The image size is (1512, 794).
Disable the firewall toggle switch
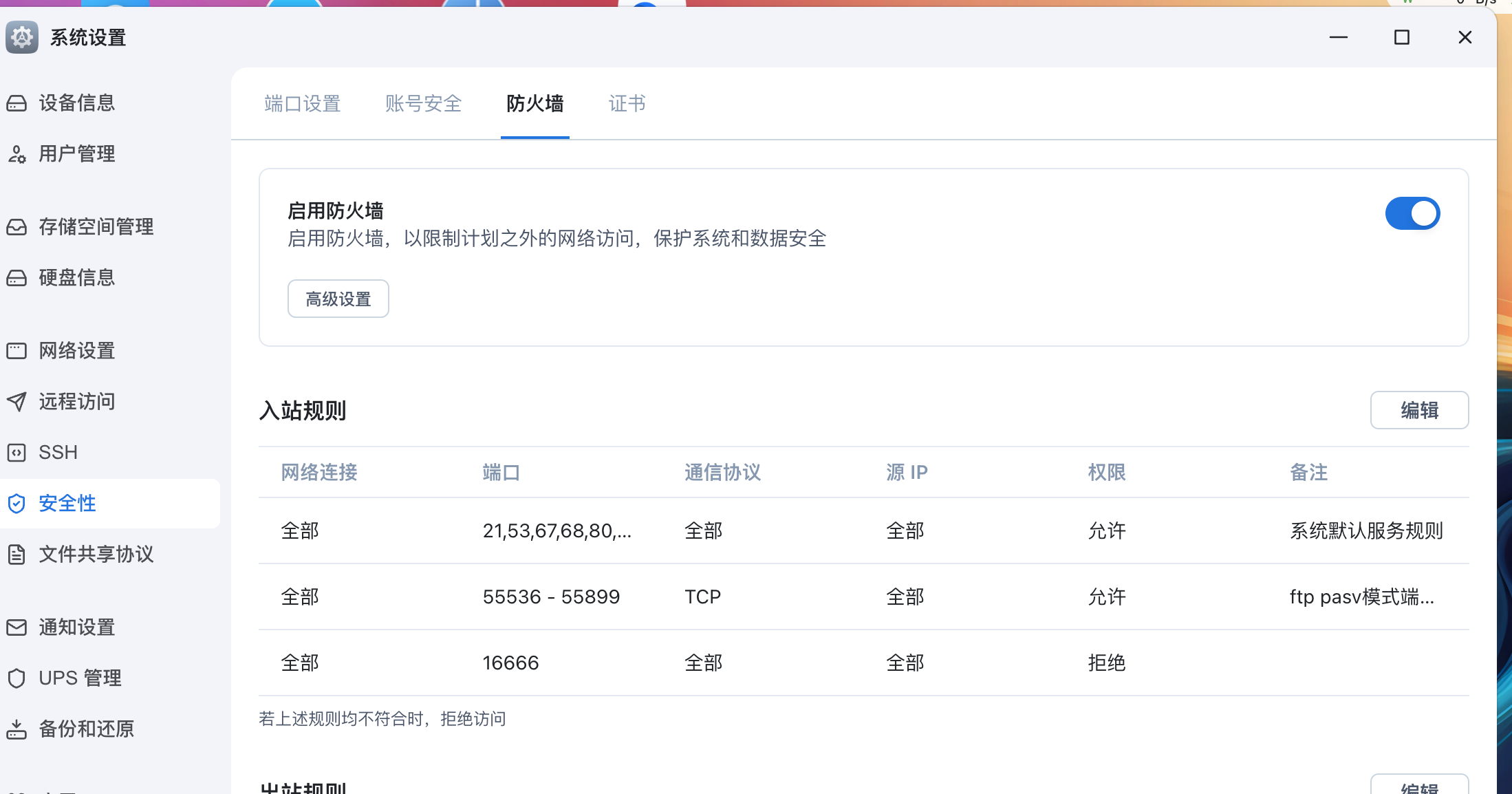coord(1412,213)
